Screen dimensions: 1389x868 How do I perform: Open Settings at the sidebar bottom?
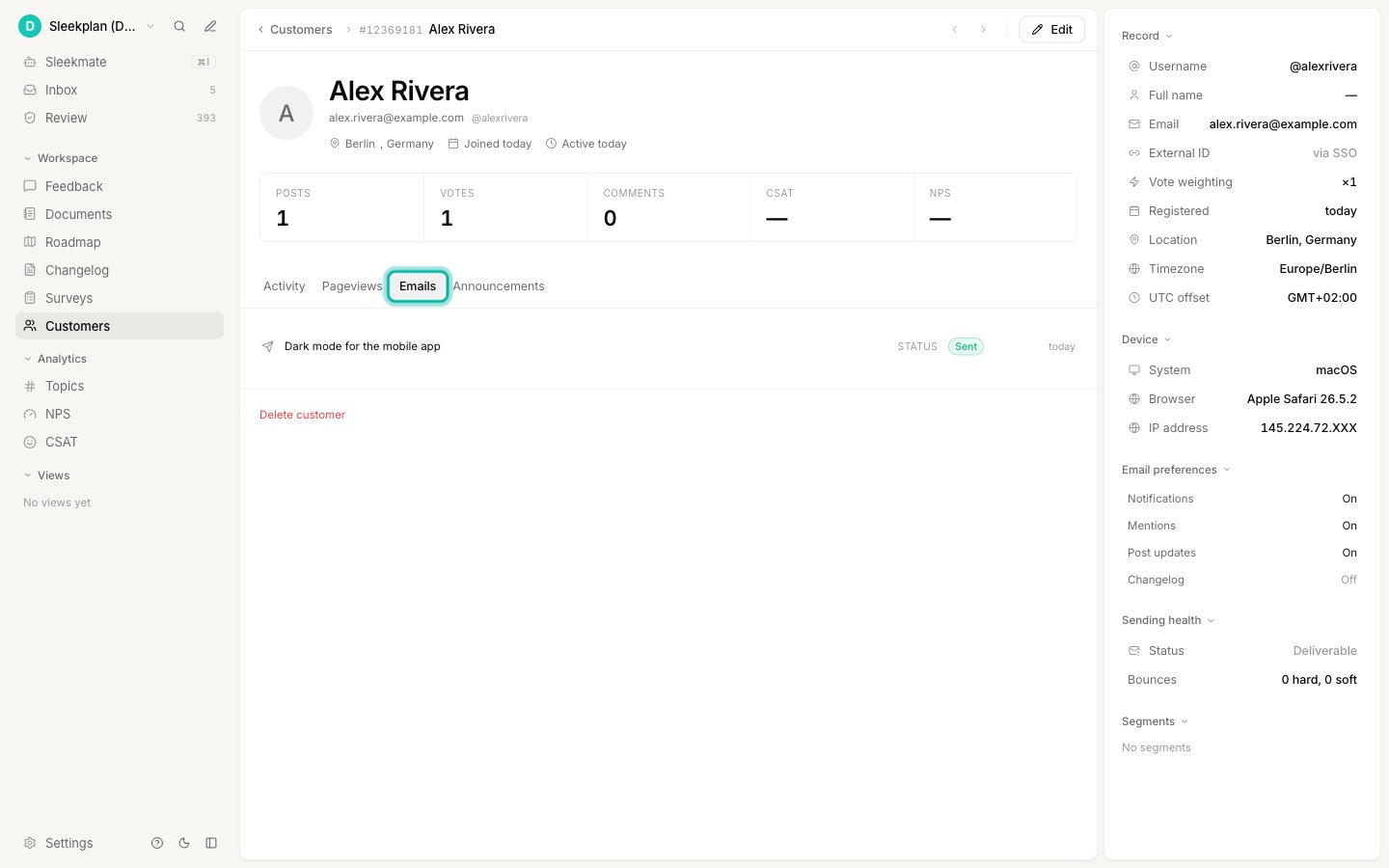tap(59, 843)
